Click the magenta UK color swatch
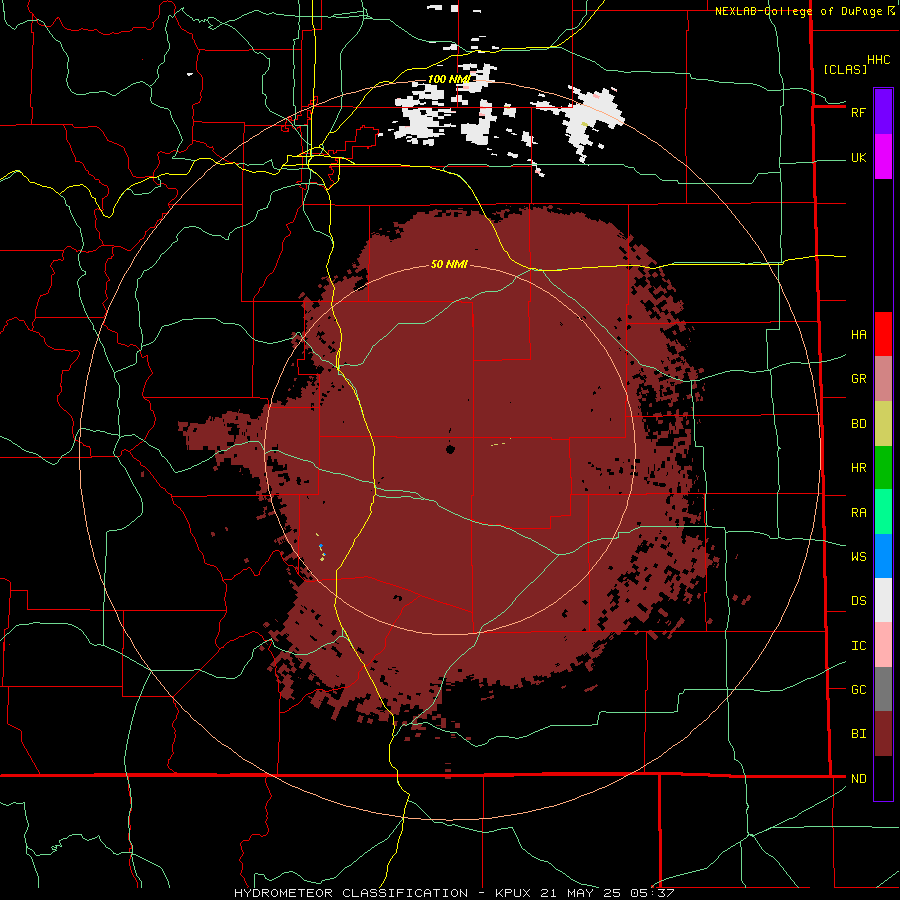900x900 pixels. pyautogui.click(x=883, y=156)
